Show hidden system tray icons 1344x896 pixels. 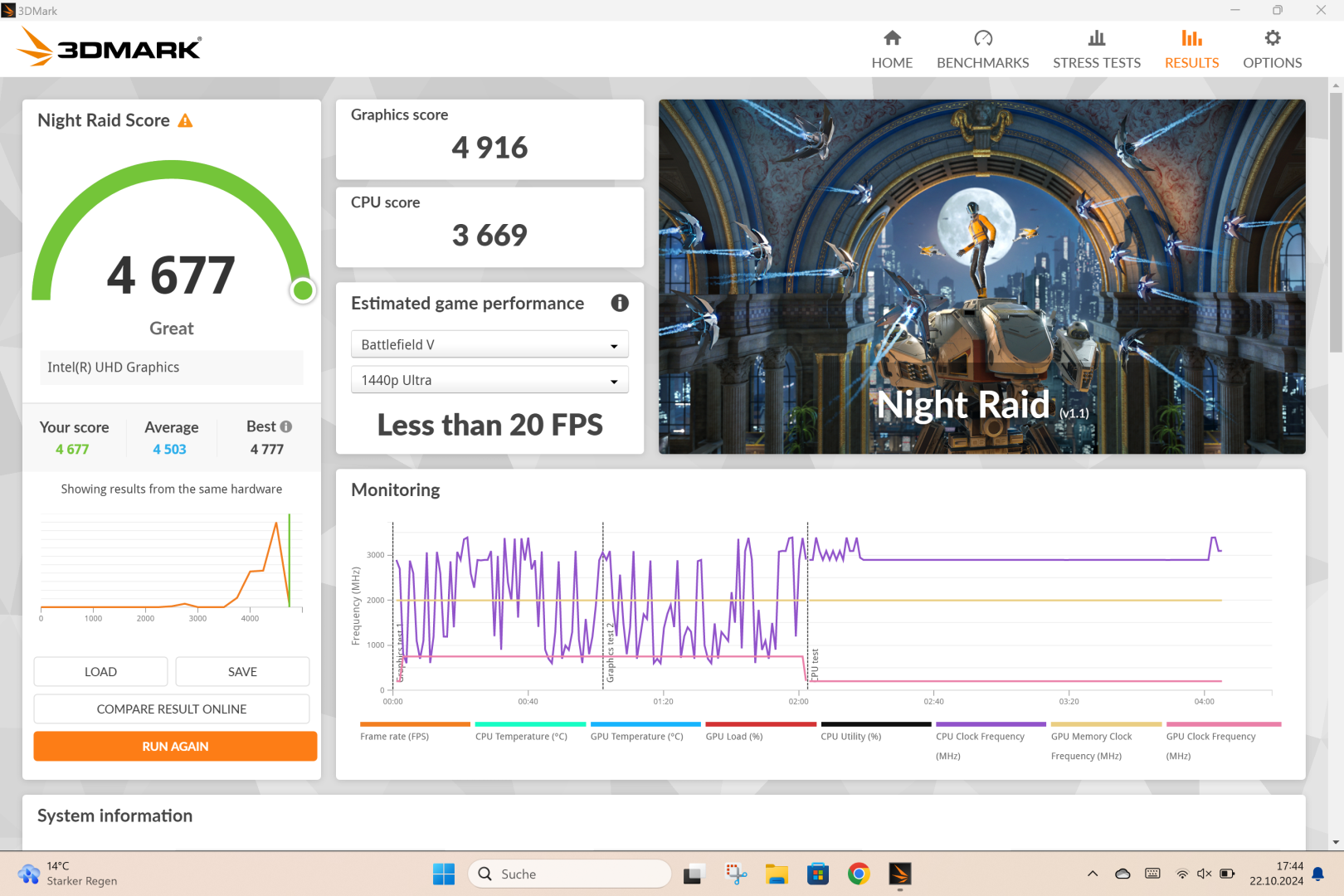(1093, 874)
